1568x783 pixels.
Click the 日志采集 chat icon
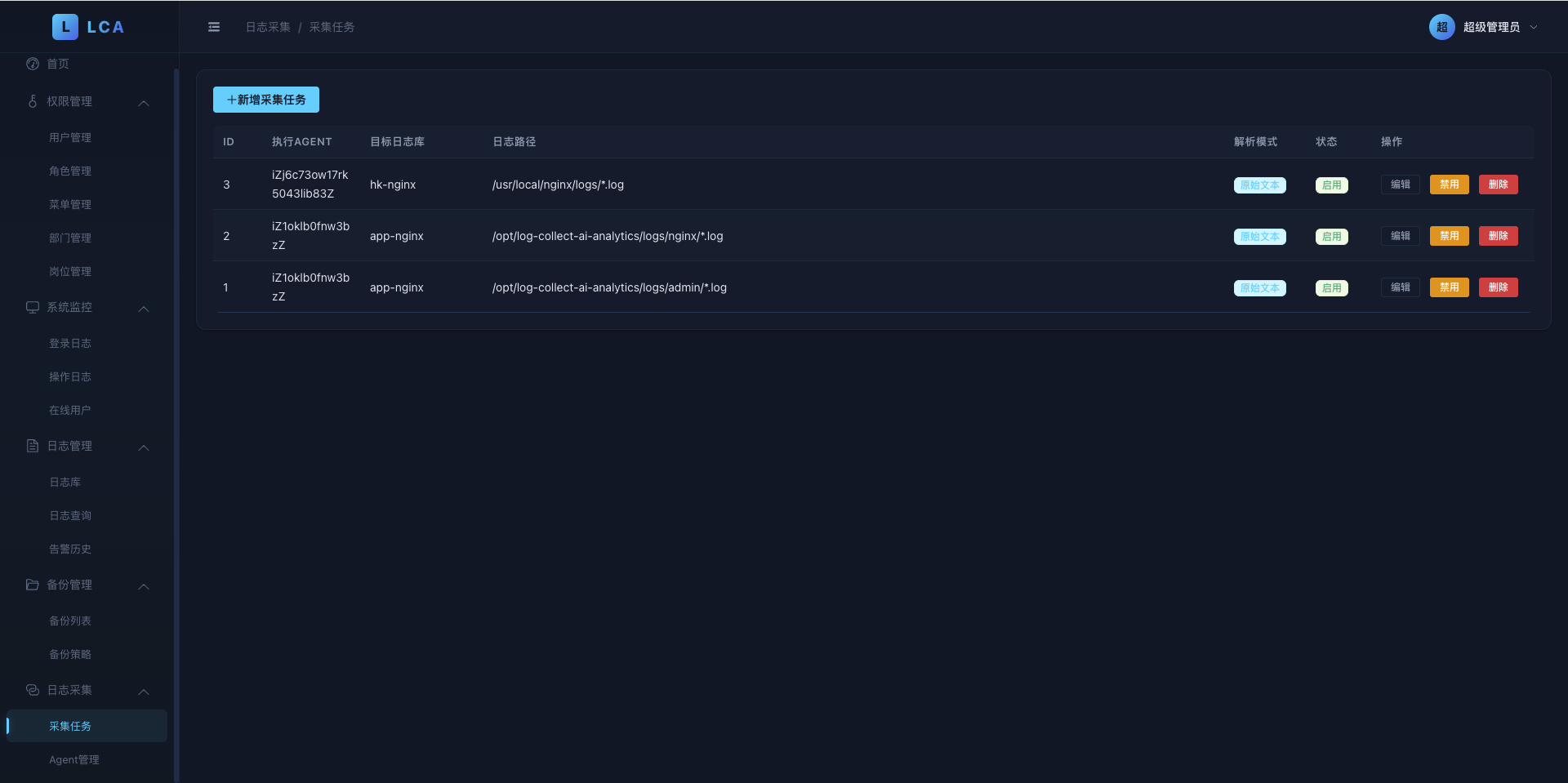33,690
